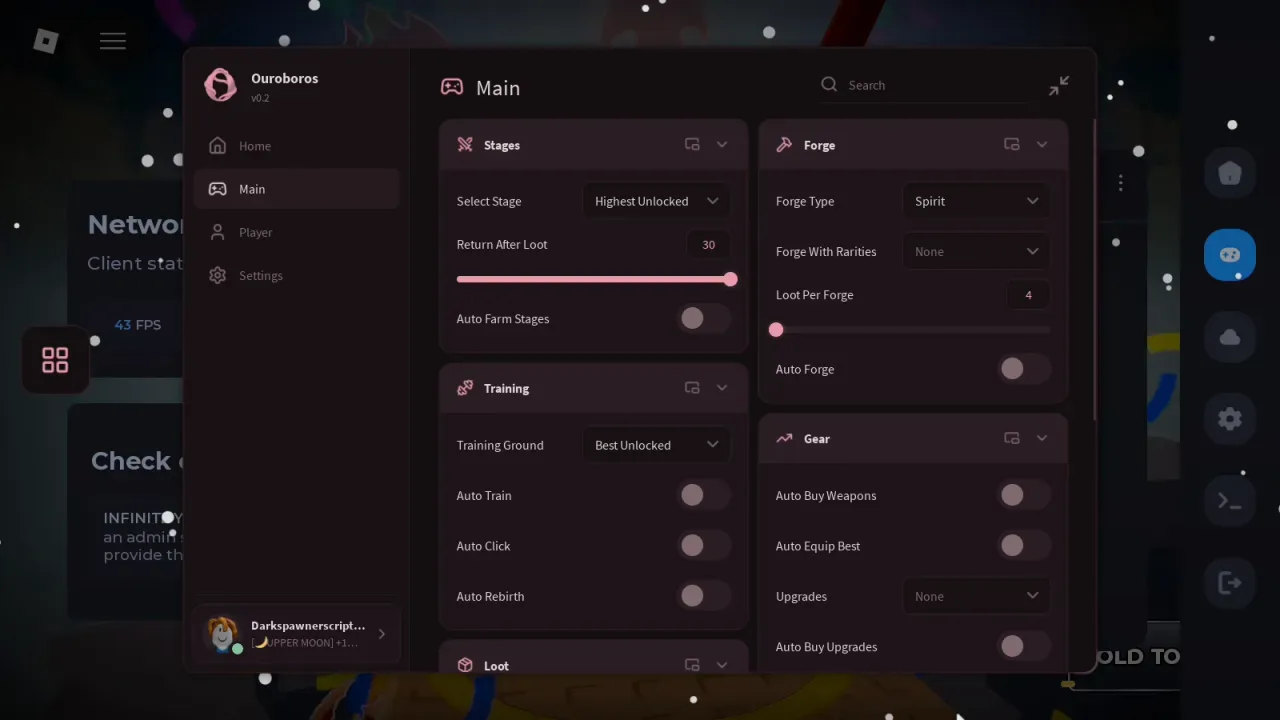Pop out the Loot section window
The width and height of the screenshot is (1280, 720).
coord(692,665)
